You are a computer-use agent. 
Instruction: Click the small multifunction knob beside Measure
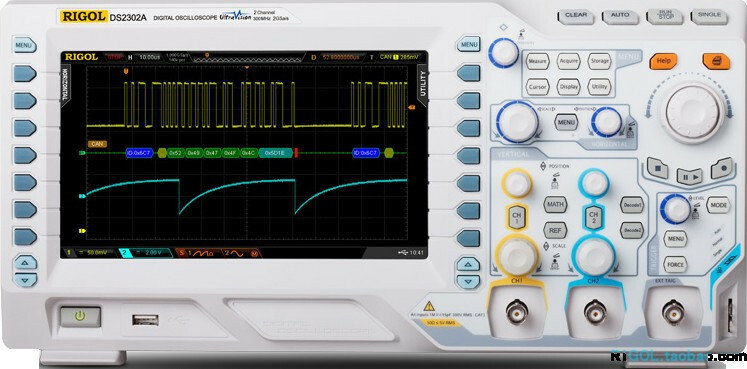pyautogui.click(x=505, y=53)
